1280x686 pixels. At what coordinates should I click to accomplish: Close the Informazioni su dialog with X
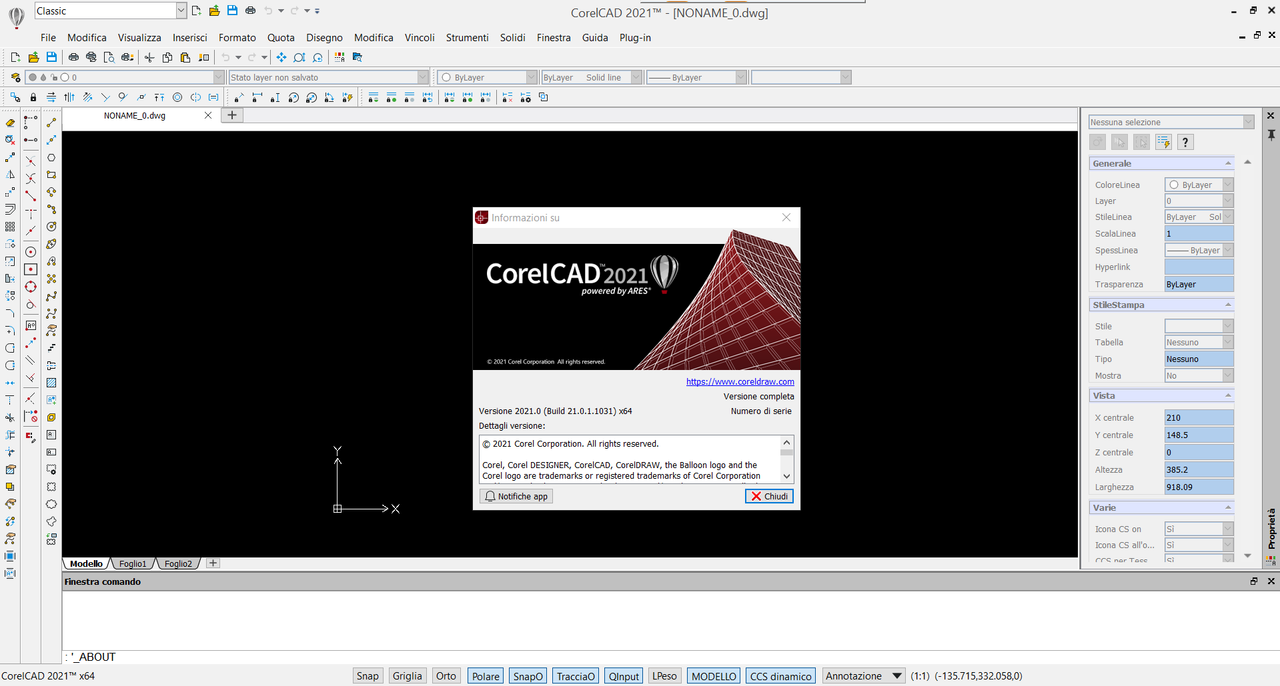[786, 217]
